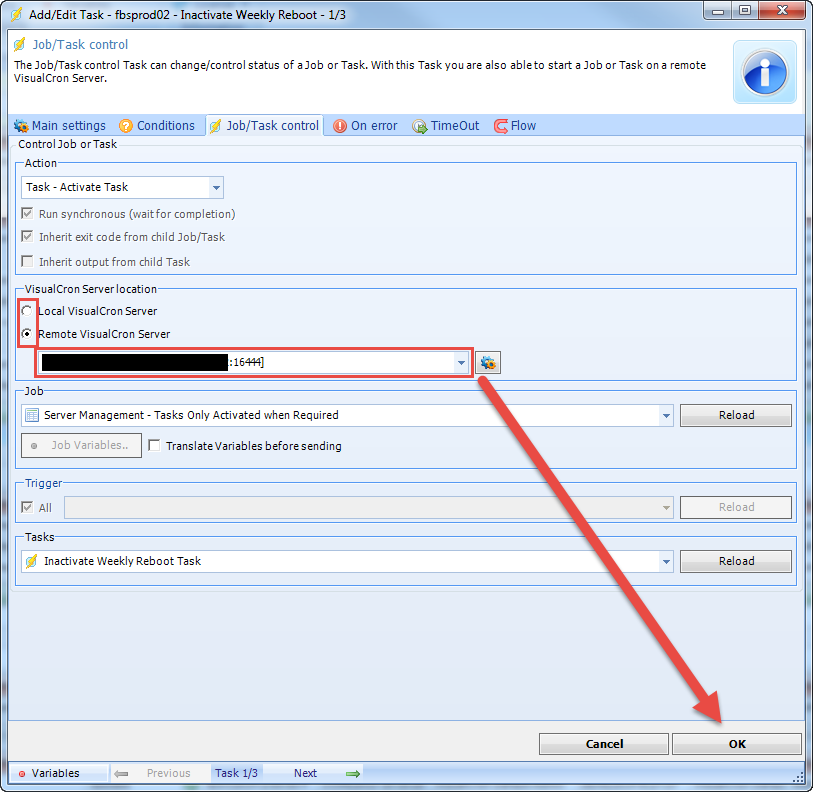
Task: Expand the Job selection dropdown
Action: tap(666, 415)
